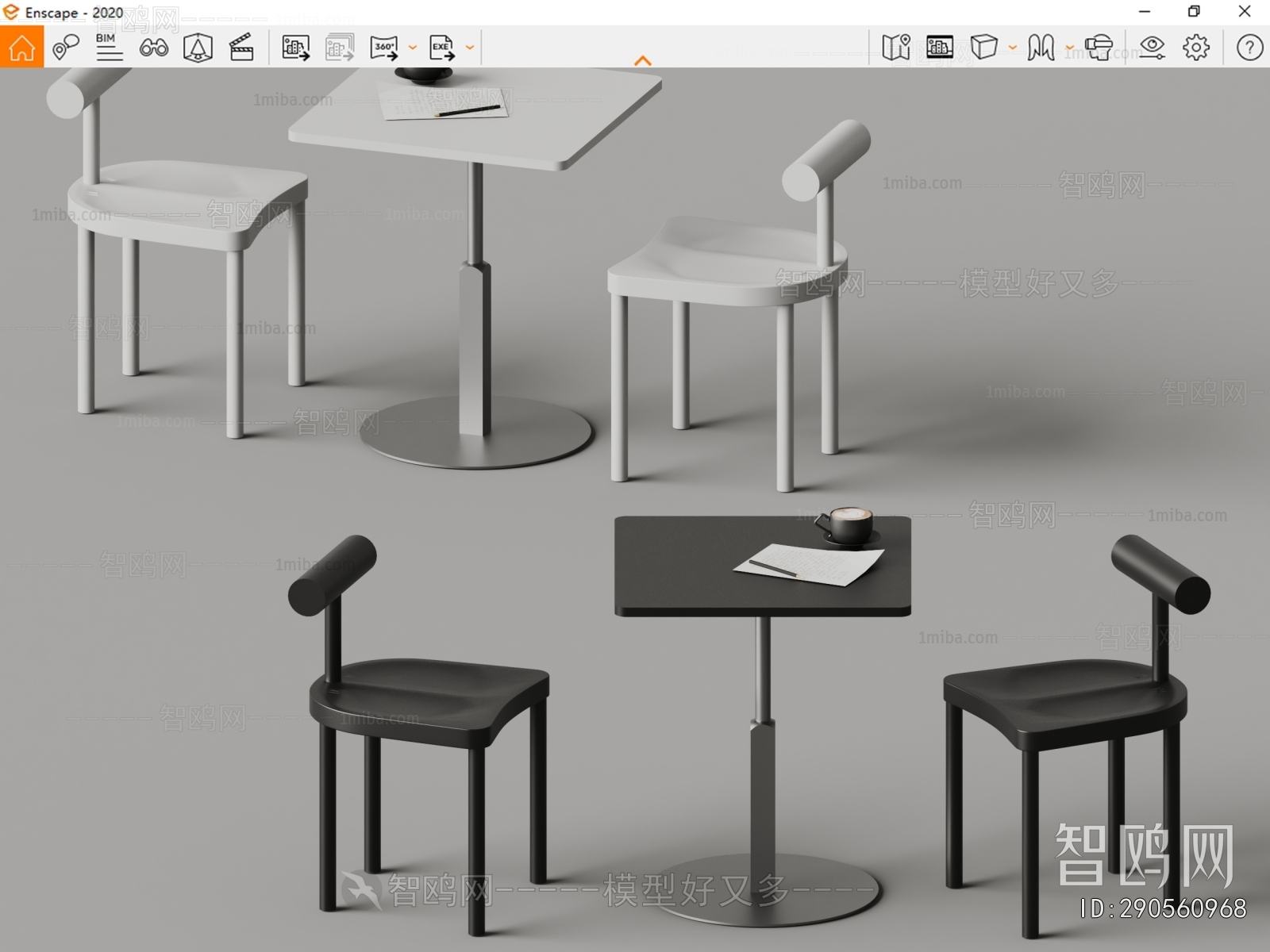Click the Enscape logo in title bar

coord(11,12)
